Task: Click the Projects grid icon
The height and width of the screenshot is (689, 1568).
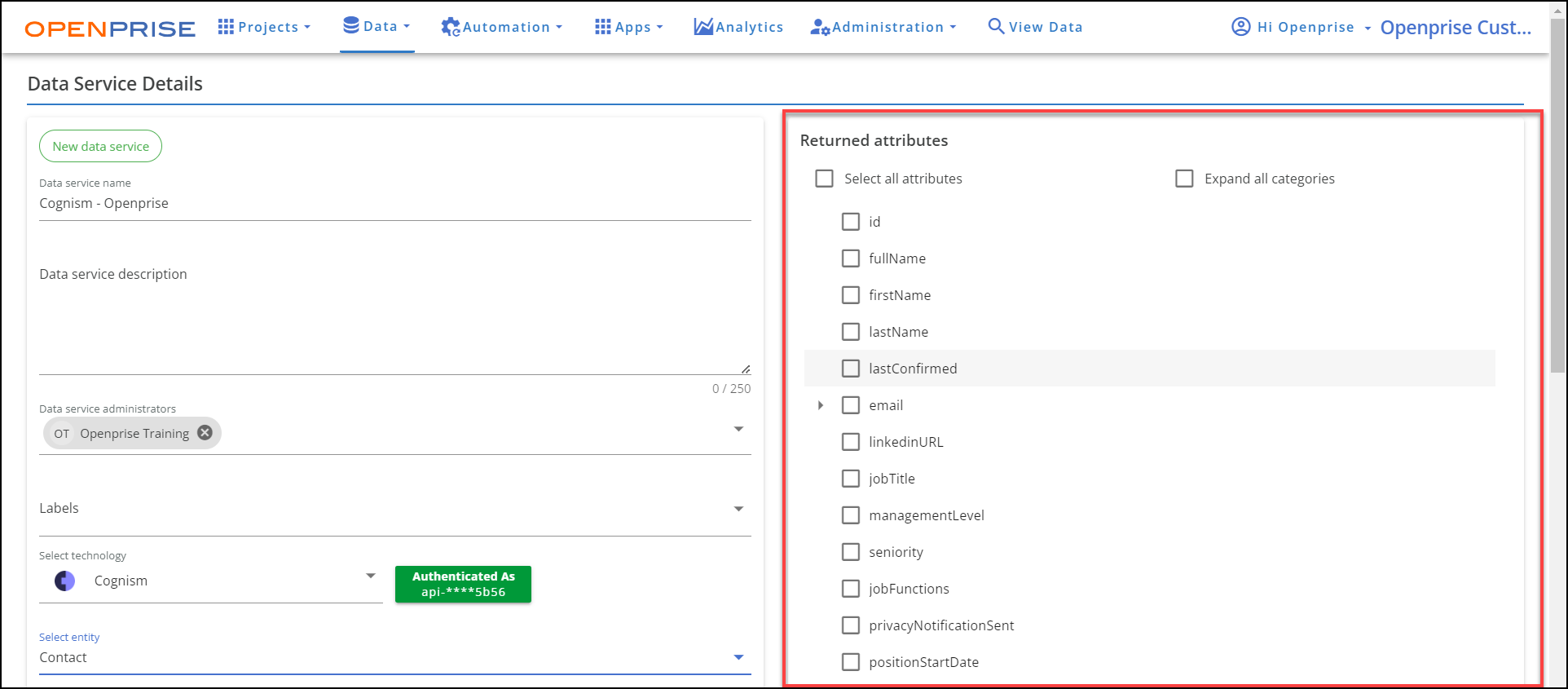Action: (x=226, y=27)
